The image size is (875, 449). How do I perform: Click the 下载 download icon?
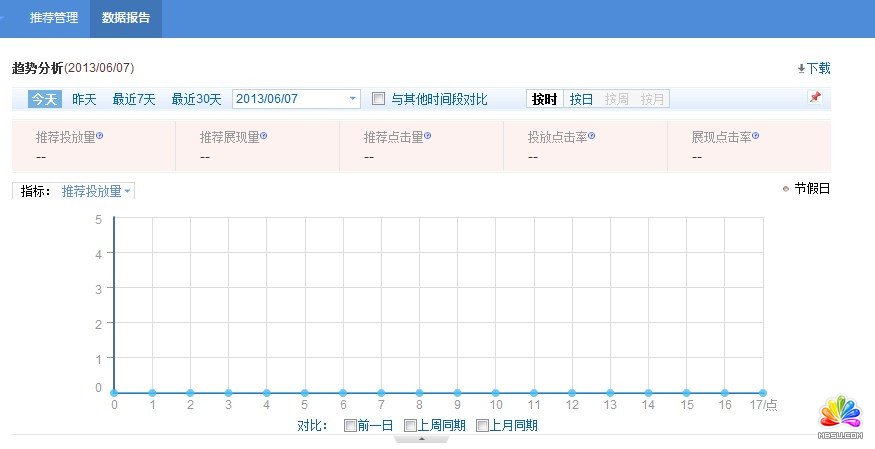801,69
